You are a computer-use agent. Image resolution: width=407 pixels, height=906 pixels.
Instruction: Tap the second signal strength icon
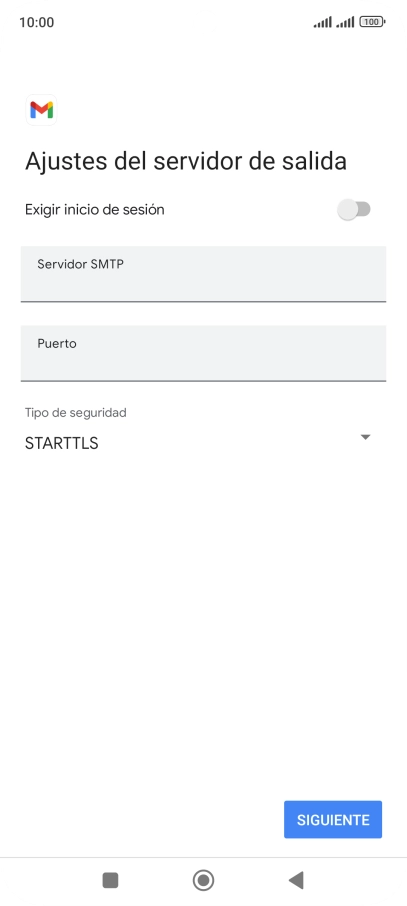[x=345, y=22]
